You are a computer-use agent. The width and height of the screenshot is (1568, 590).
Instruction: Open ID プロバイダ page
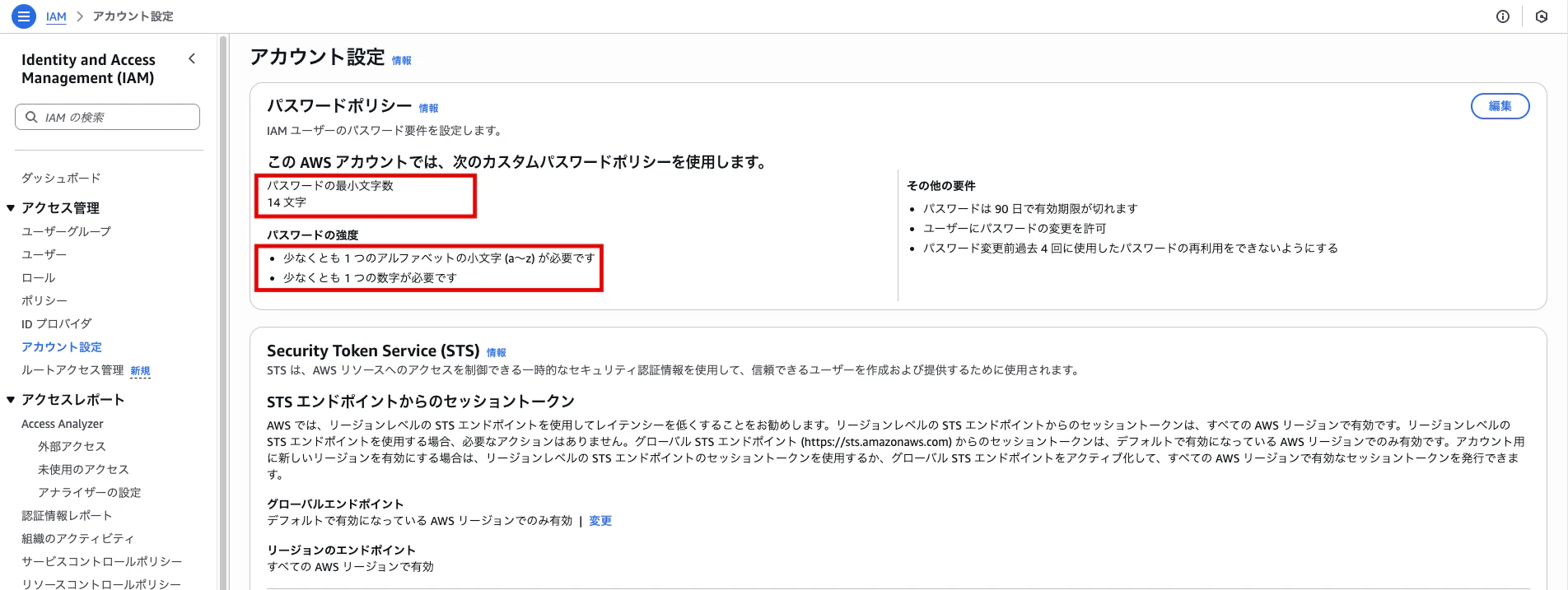click(x=56, y=323)
